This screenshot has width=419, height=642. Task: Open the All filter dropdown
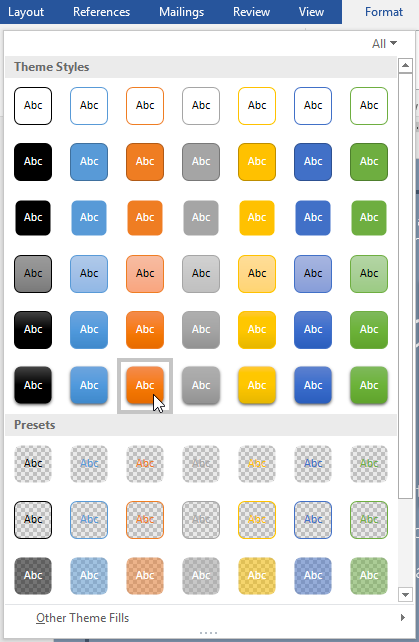click(384, 43)
